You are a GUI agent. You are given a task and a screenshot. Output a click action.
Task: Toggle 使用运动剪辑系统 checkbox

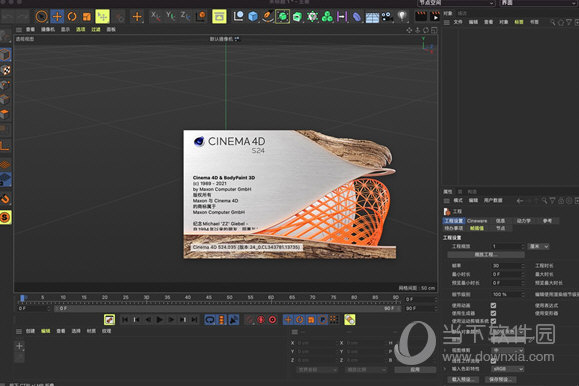tap(493, 321)
